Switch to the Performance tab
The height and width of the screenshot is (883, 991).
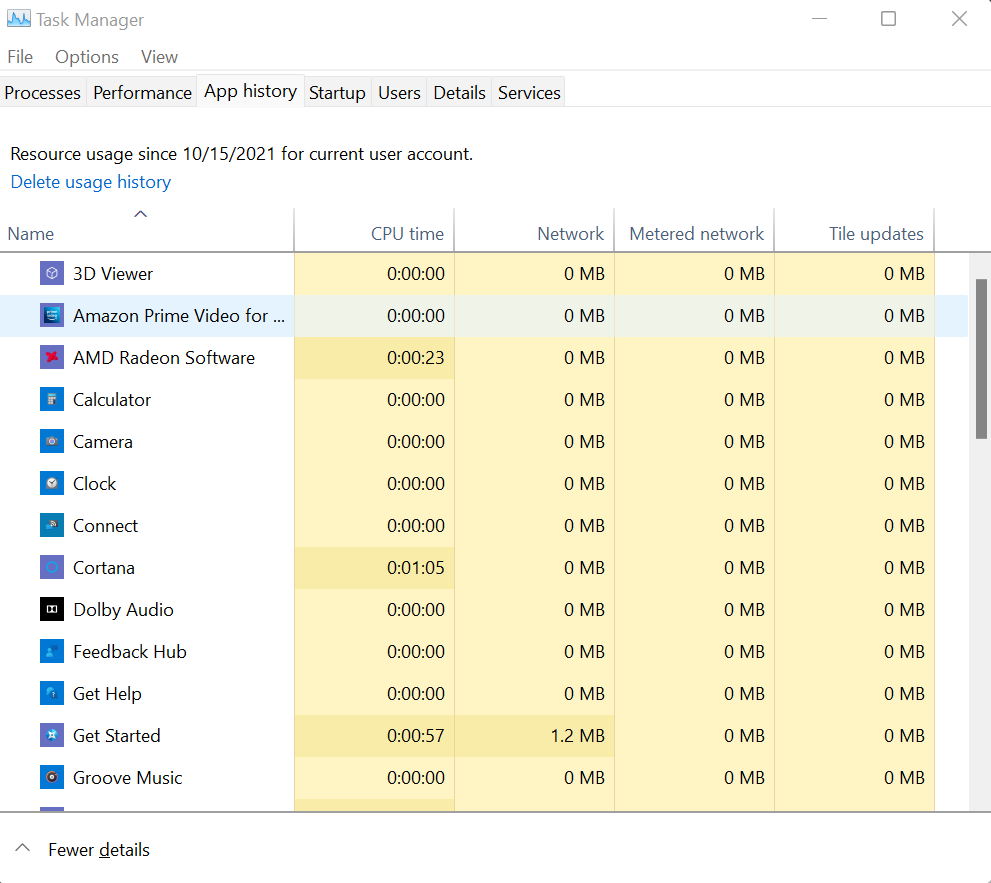[142, 93]
